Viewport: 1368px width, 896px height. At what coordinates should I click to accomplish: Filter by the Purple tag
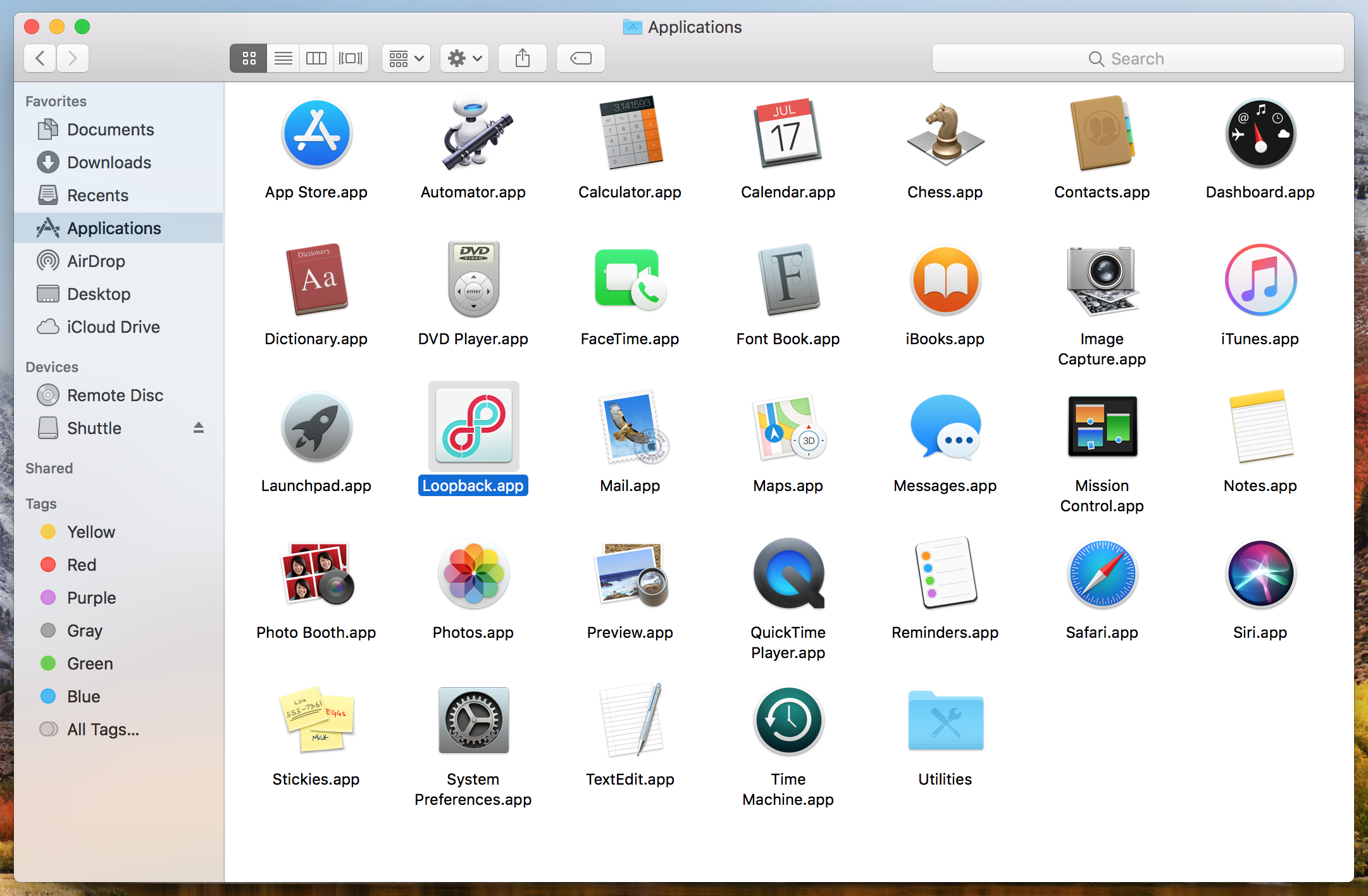pyautogui.click(x=119, y=597)
